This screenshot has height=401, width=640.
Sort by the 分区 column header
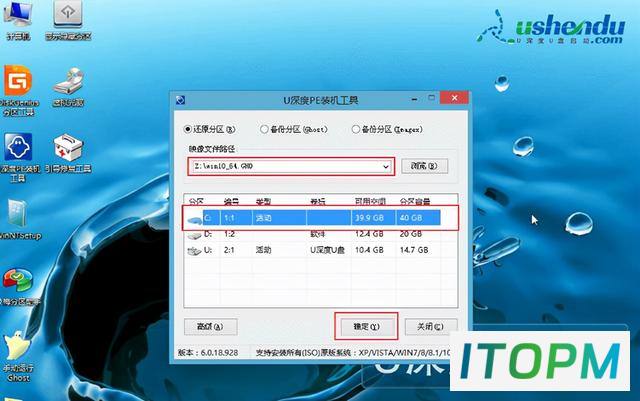pos(197,201)
